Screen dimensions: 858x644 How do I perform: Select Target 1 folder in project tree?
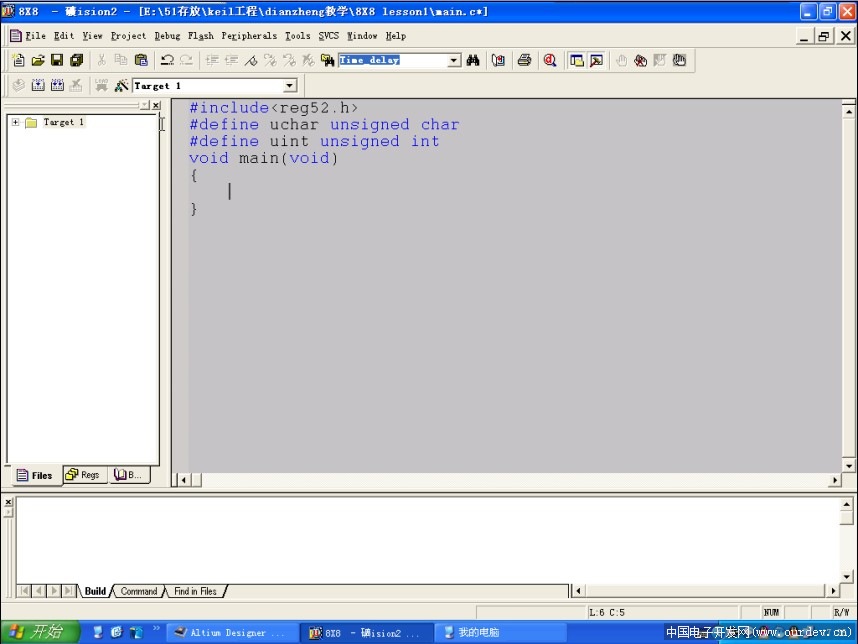click(x=55, y=122)
